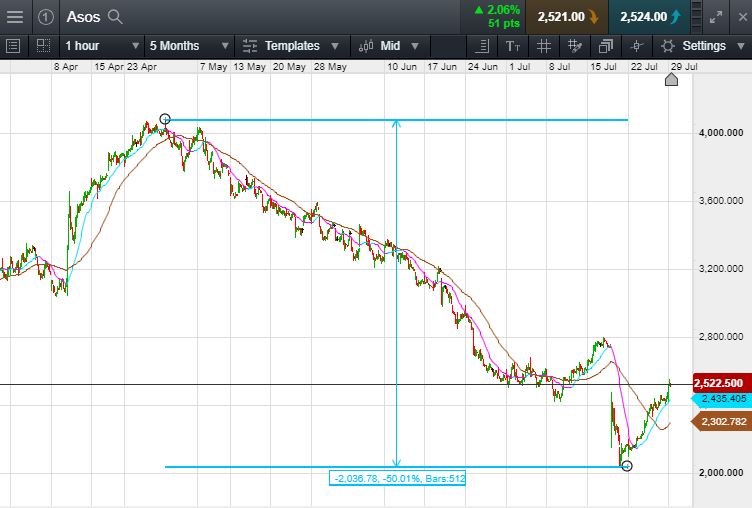Screen dimensions: 752x508
Task: Toggle the crosshair cursor tool
Action: [x=636, y=46]
